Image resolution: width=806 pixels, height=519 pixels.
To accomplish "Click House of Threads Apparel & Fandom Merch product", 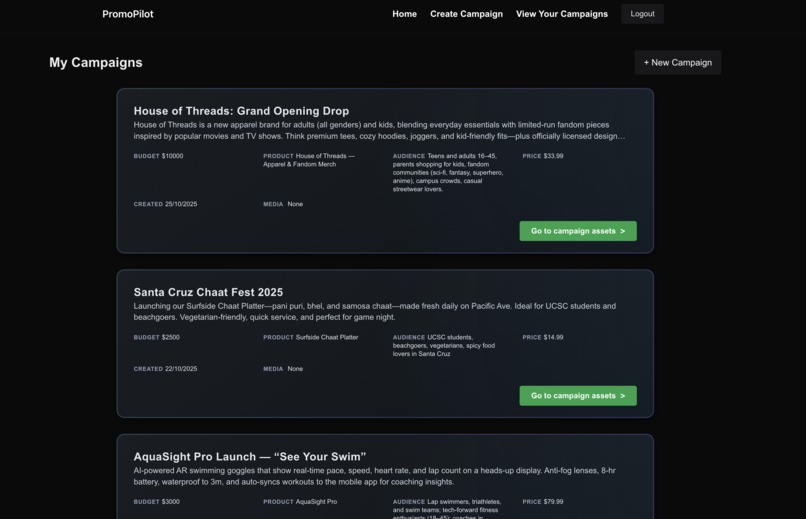I will pos(309,160).
